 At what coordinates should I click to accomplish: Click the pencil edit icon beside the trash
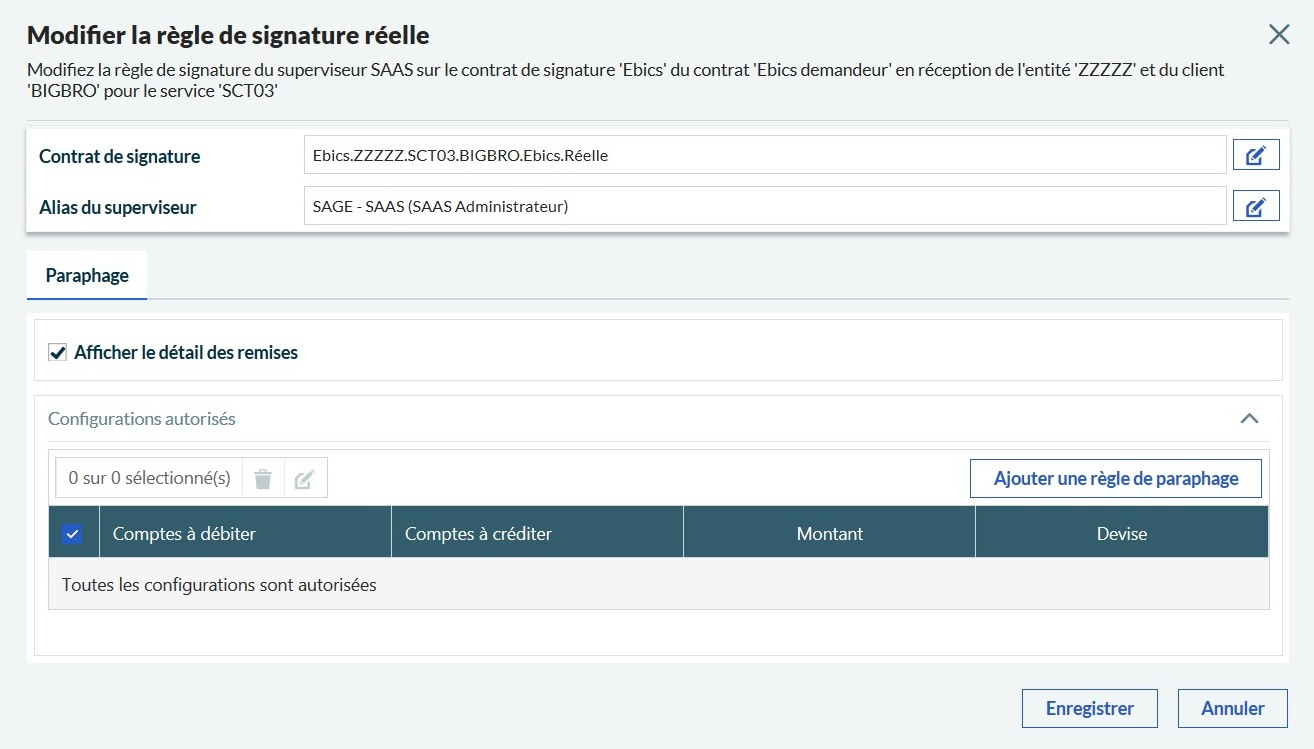click(x=305, y=479)
